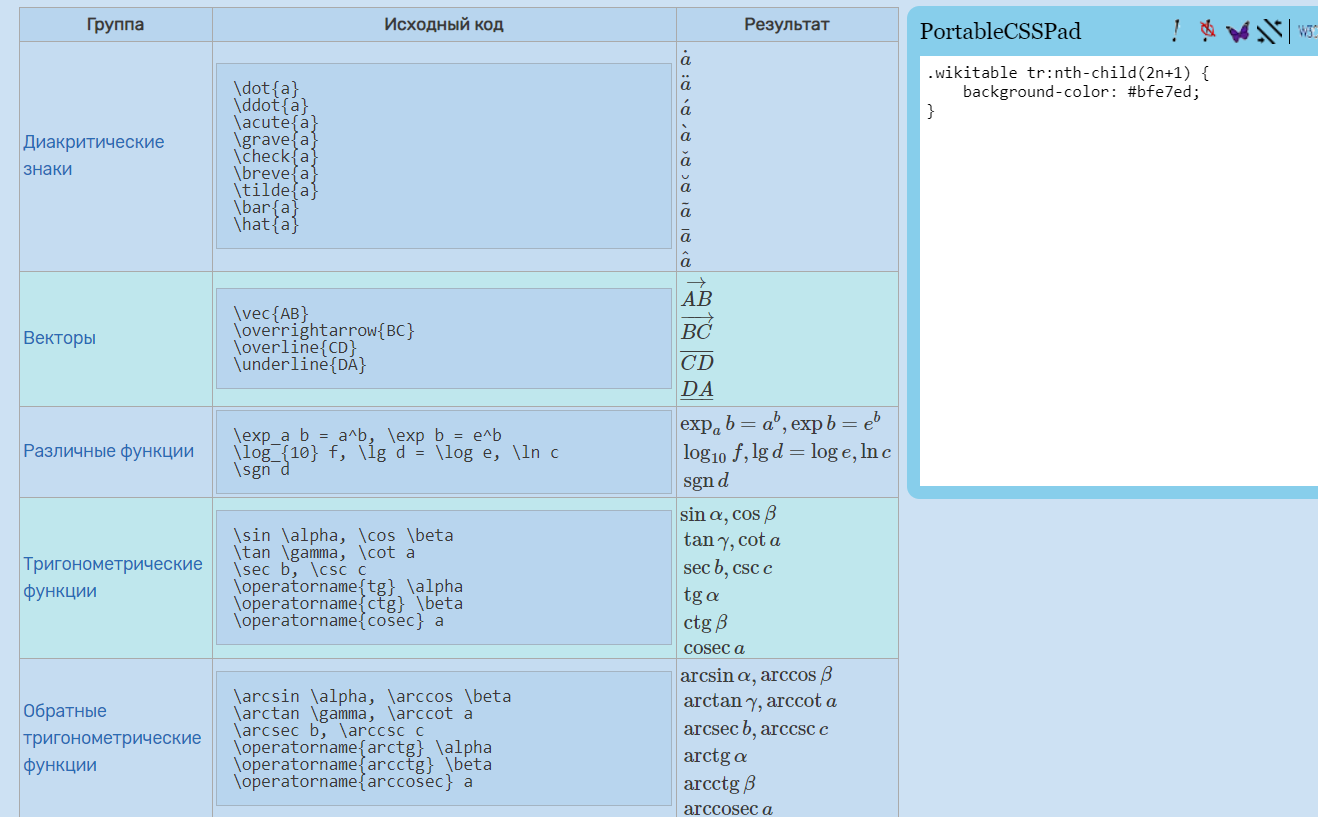The width and height of the screenshot is (1318, 817).
Task: Click the background-color: #bfe7ed declaration
Action: [1081, 92]
